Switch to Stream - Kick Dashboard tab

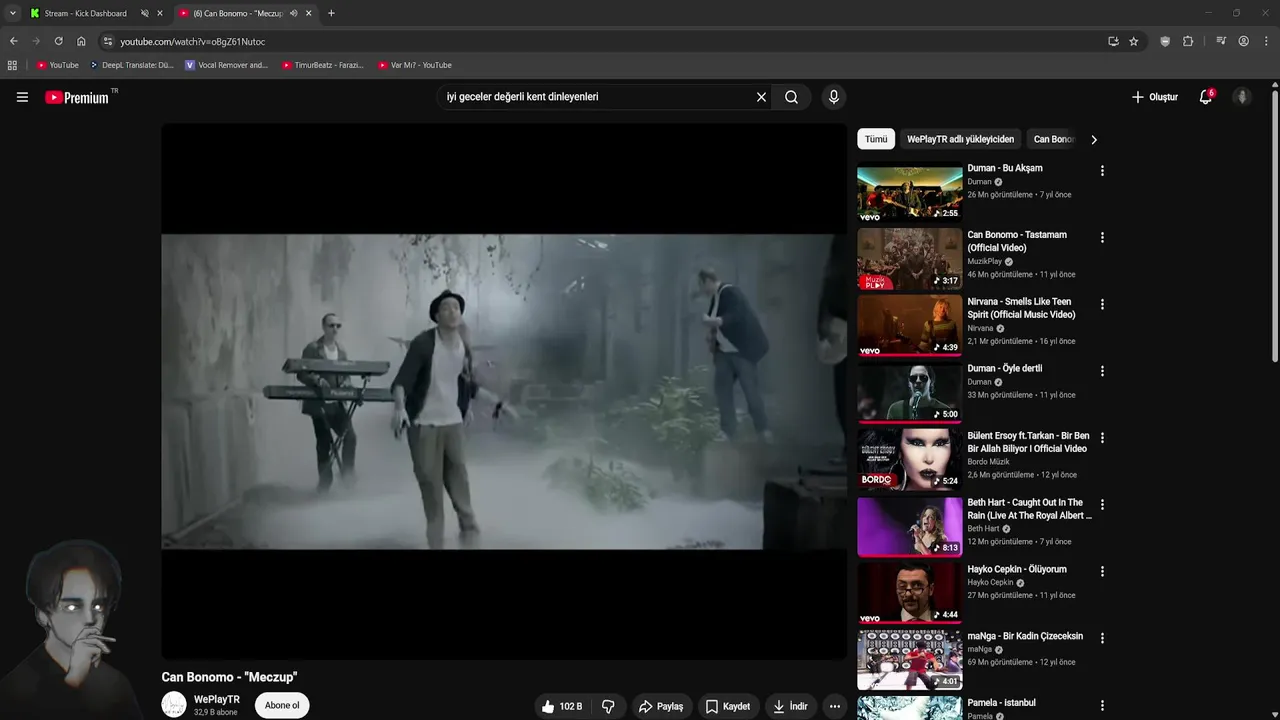[86, 13]
